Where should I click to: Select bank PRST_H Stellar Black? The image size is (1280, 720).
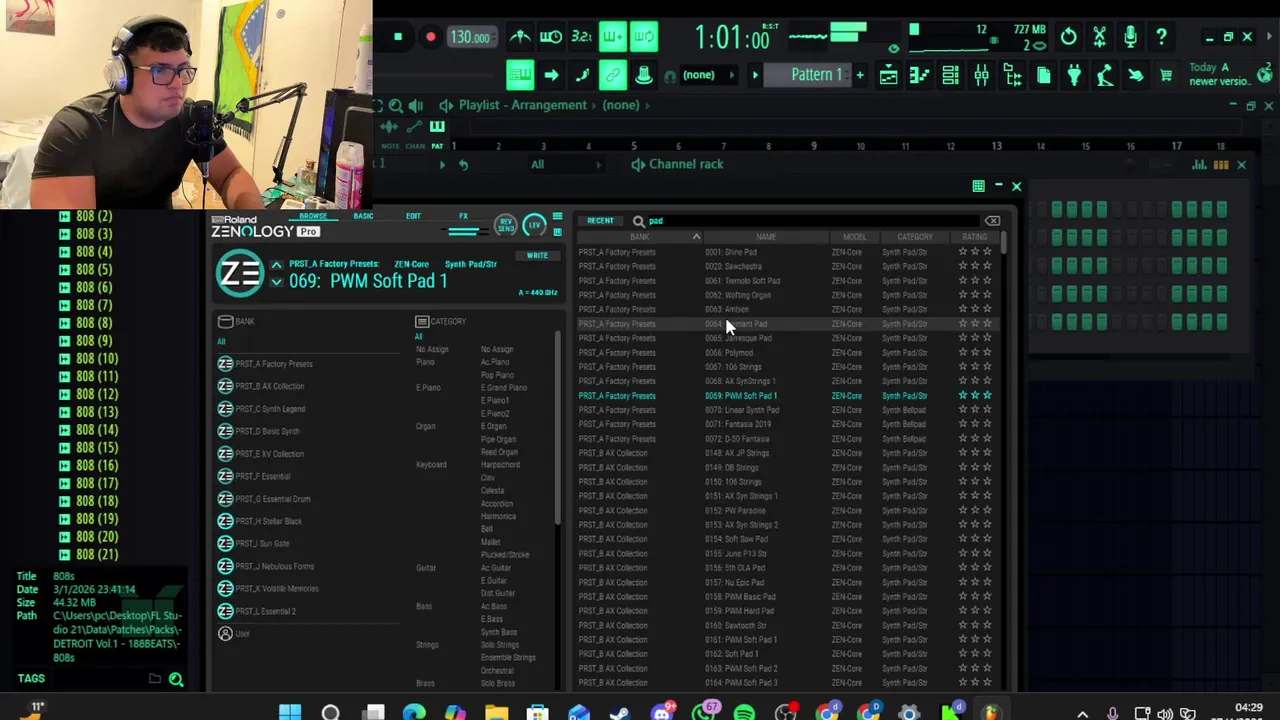pyautogui.click(x=268, y=521)
